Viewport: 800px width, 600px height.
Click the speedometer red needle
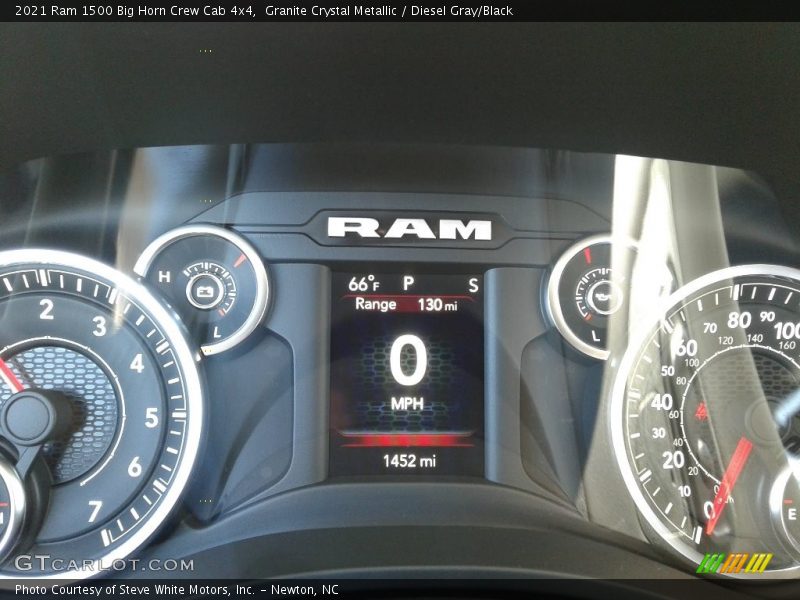(730, 485)
